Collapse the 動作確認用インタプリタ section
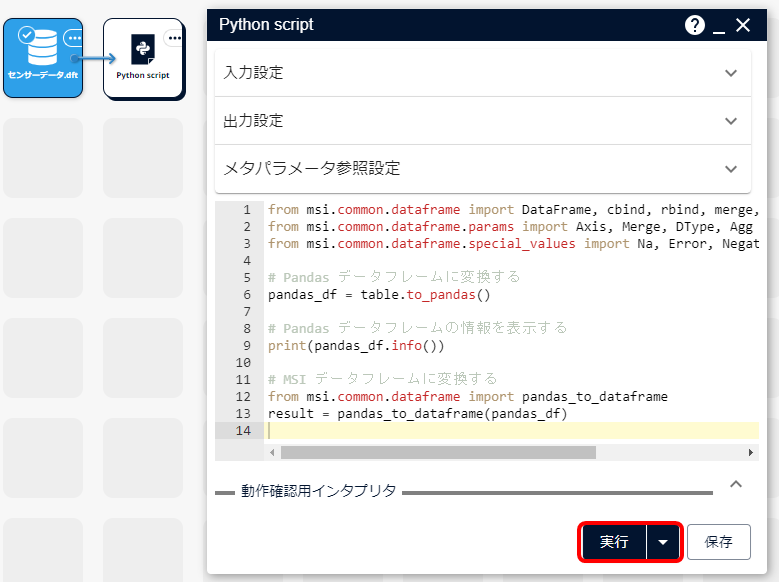This screenshot has height=582, width=779. point(736,484)
